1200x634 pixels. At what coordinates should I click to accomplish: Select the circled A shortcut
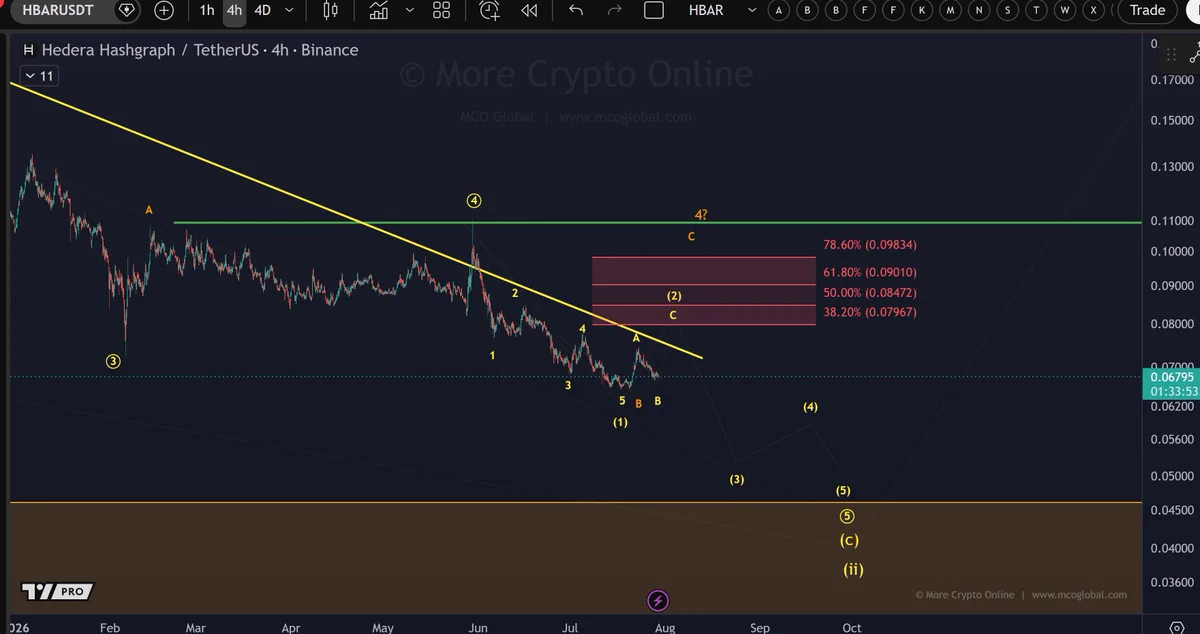coord(779,10)
